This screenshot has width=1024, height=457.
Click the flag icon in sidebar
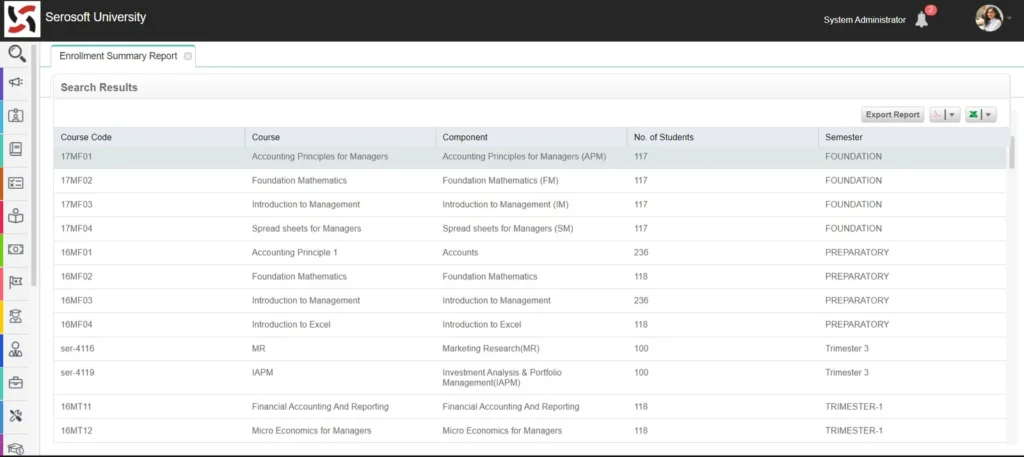(16, 282)
